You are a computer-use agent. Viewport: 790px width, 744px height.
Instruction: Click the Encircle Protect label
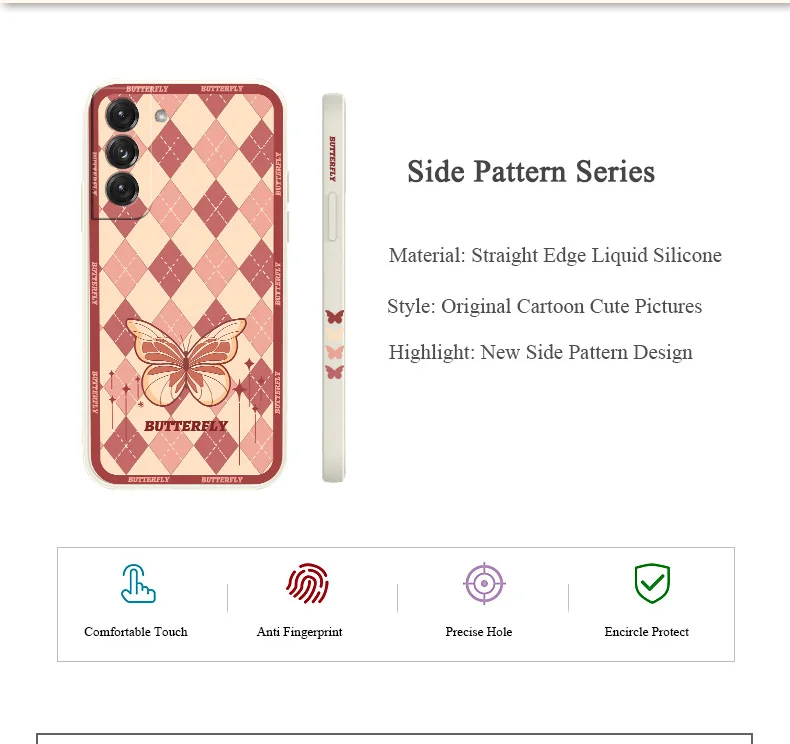(x=646, y=632)
